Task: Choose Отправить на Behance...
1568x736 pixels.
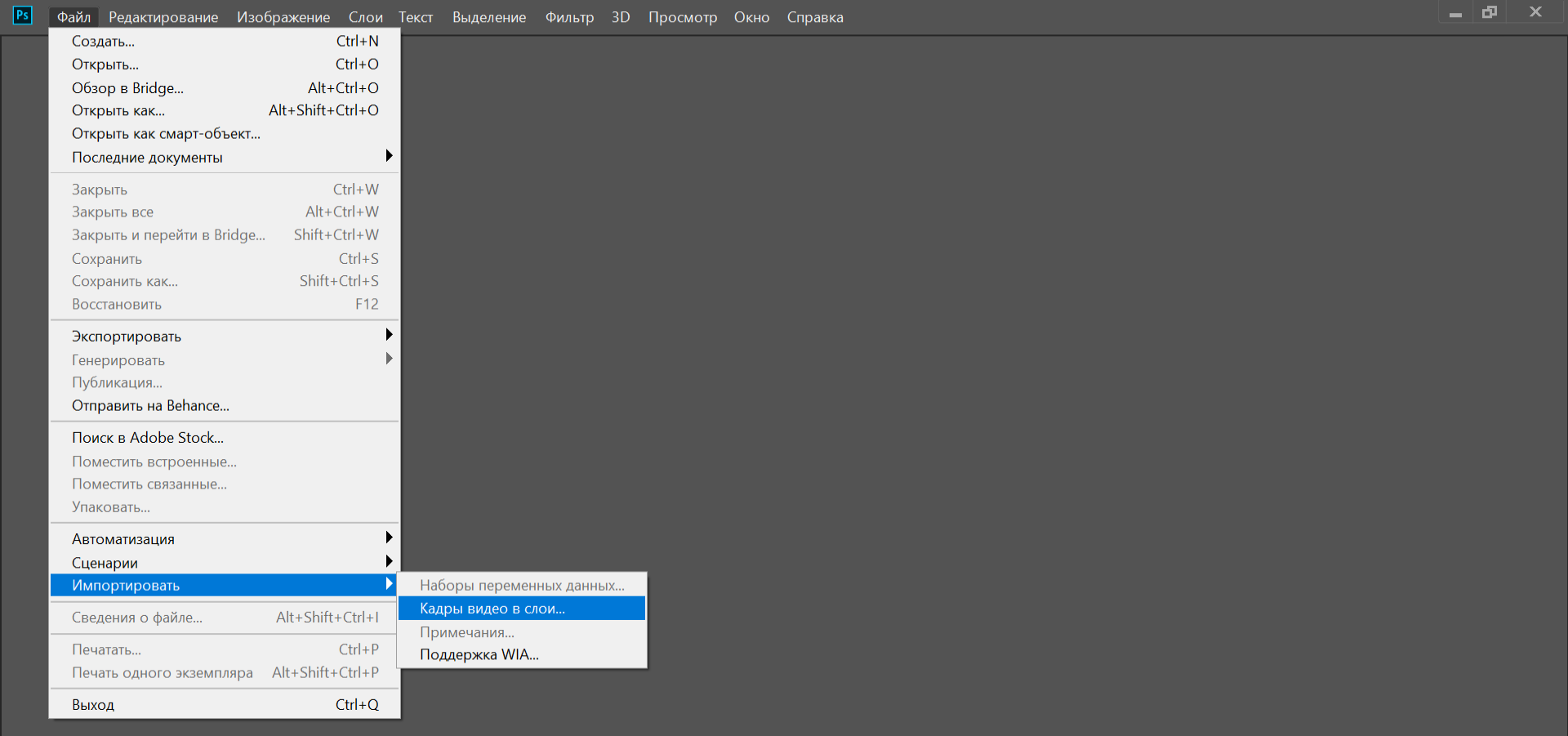Action: pos(225,405)
